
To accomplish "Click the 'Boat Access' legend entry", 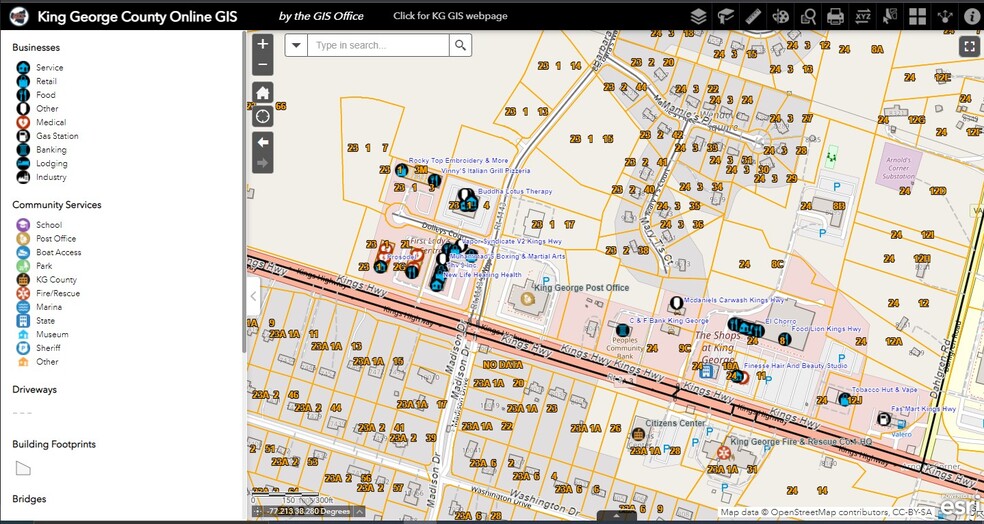I will 58,252.
